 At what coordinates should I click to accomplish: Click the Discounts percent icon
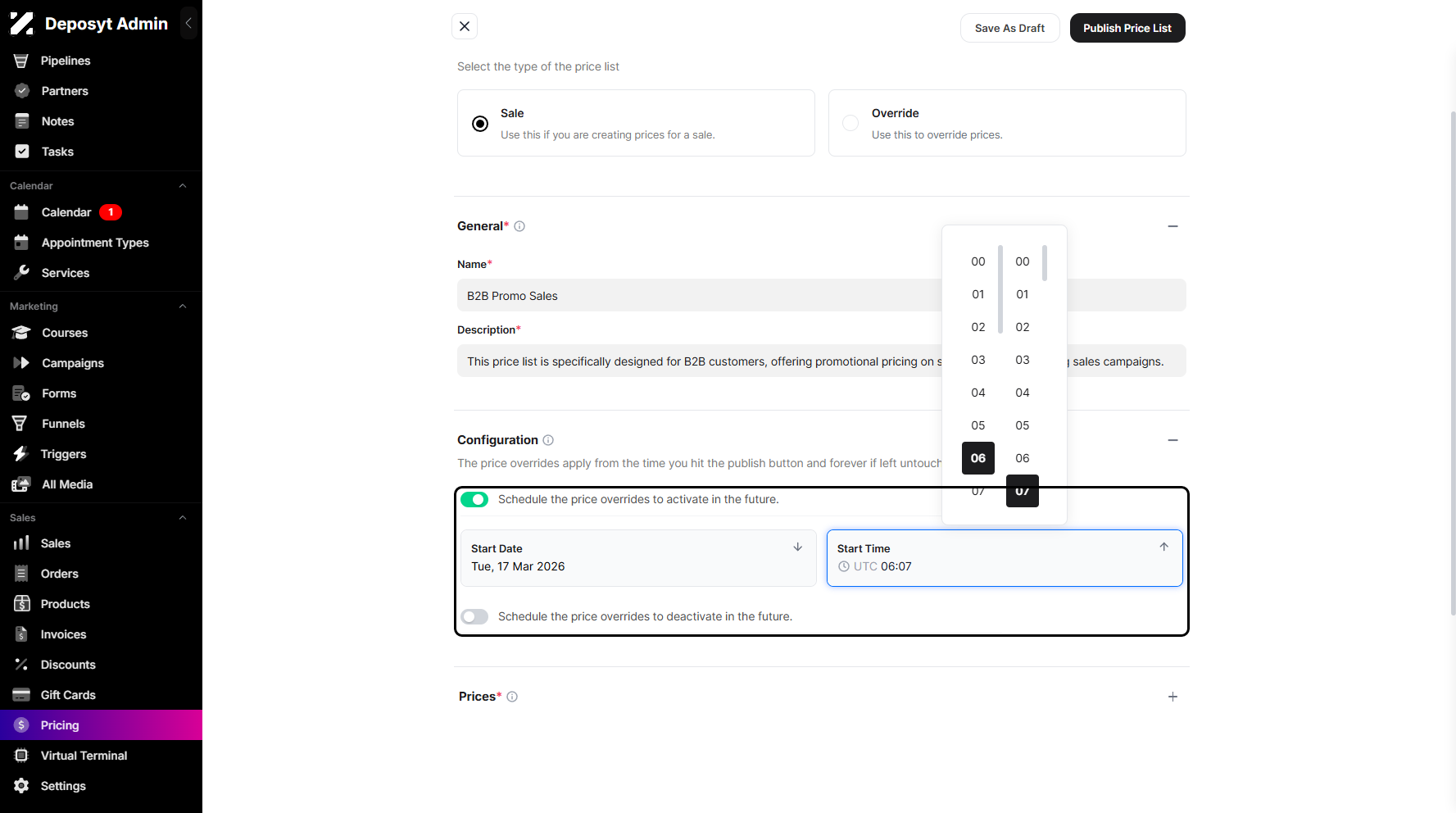pyautogui.click(x=21, y=665)
